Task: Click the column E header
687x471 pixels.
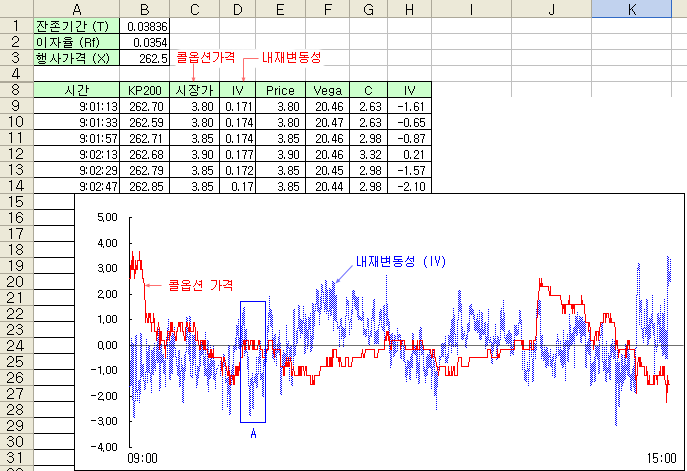Action: (x=280, y=8)
